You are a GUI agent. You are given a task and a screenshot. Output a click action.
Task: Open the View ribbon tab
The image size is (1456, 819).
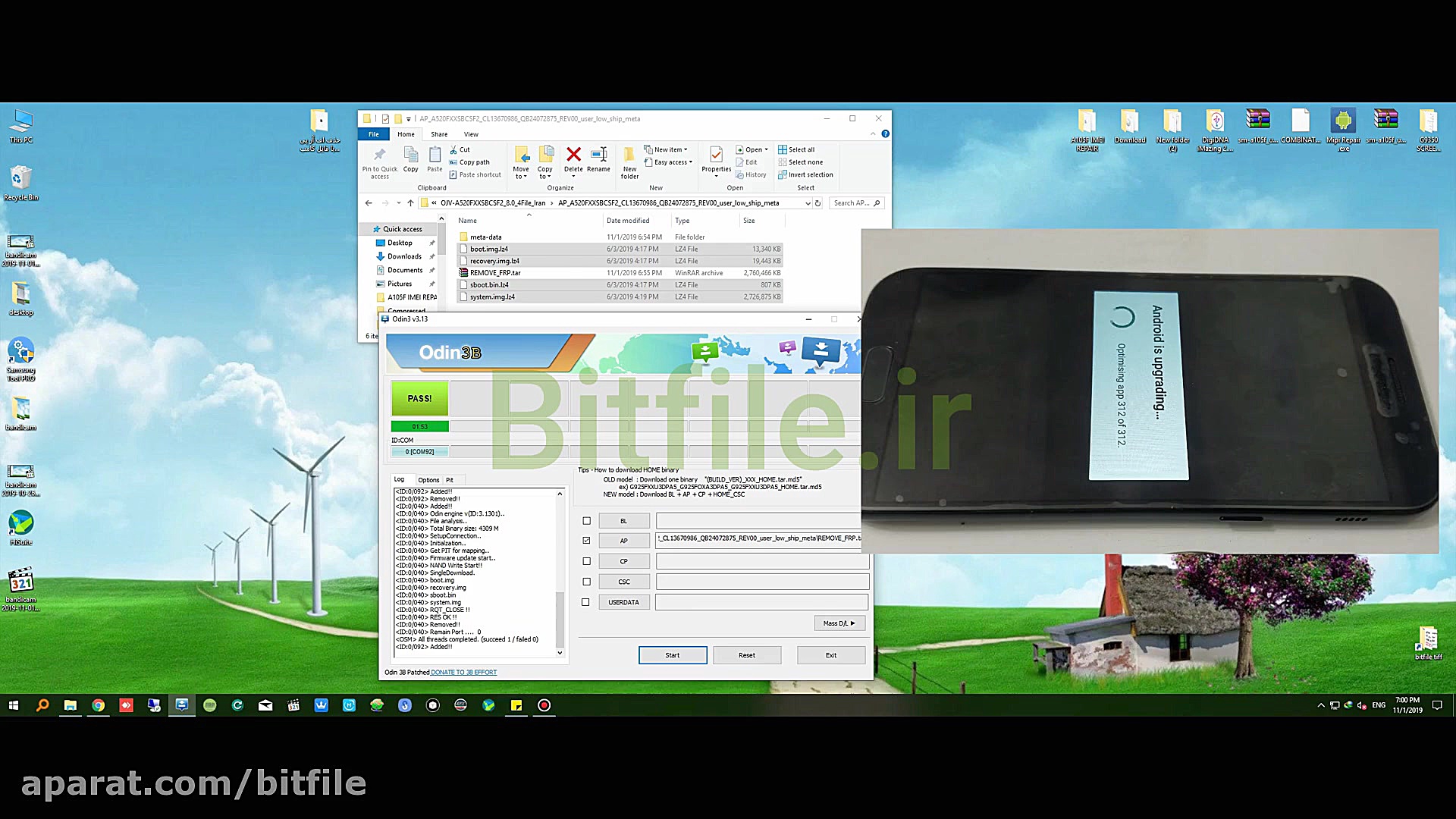[x=471, y=134]
